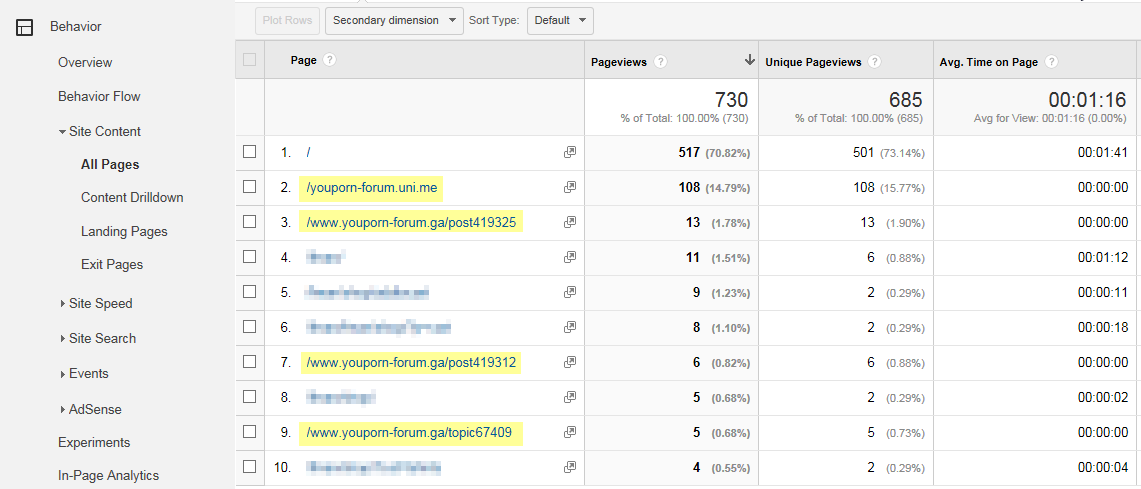Open Content Drilldown report
This screenshot has height=489, width=1141.
click(132, 197)
